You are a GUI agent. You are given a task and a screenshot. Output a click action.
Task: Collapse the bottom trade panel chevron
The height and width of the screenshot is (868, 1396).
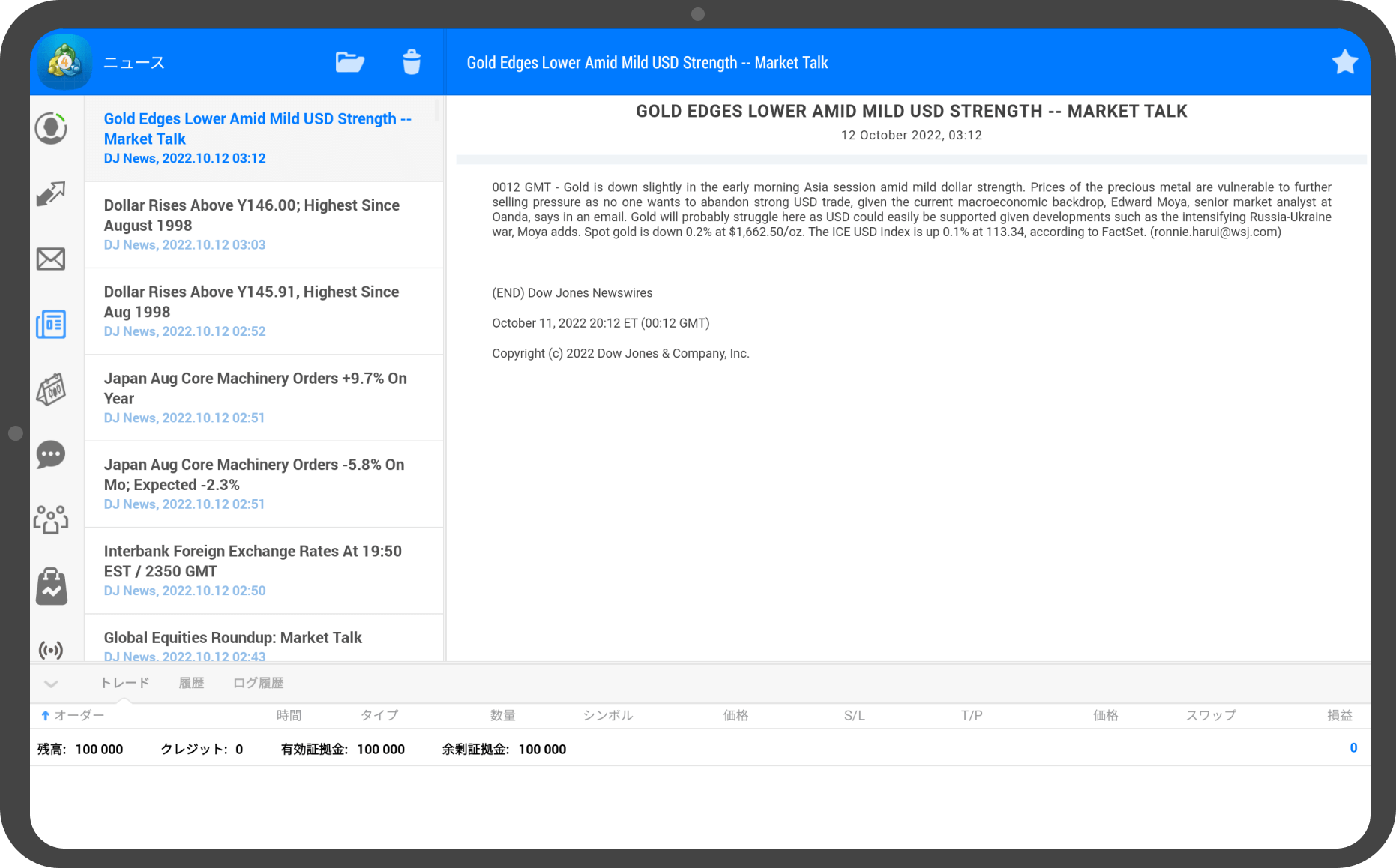click(x=51, y=684)
